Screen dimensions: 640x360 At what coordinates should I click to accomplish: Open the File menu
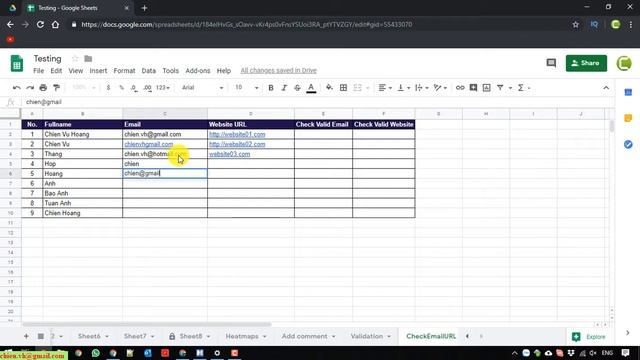click(x=38, y=71)
